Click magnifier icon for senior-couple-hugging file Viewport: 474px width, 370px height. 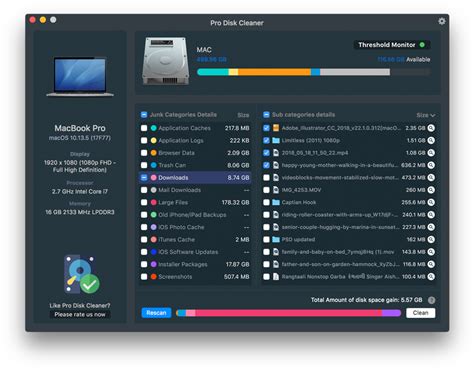tap(431, 227)
